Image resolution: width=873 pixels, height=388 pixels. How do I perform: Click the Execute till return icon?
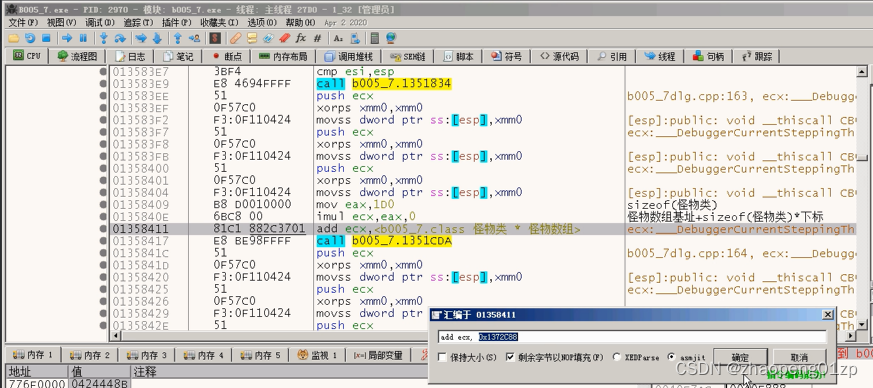coord(178,38)
